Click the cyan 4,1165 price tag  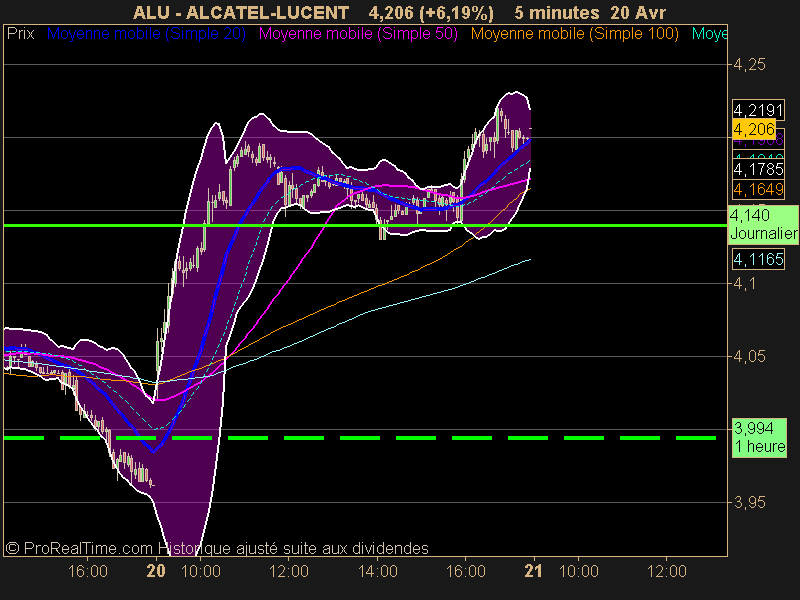coord(758,259)
